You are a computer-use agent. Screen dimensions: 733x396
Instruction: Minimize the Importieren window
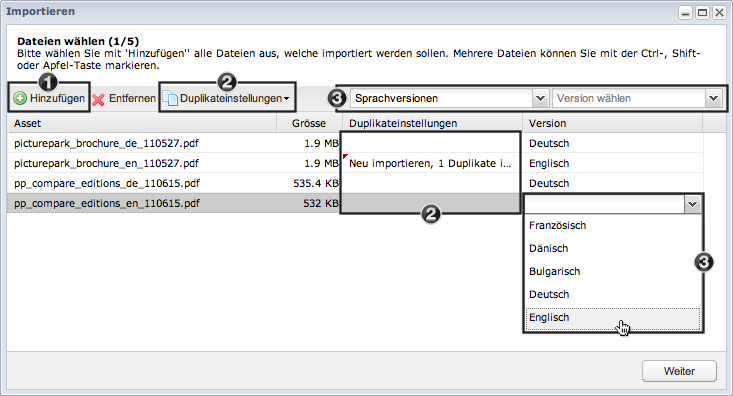point(685,13)
